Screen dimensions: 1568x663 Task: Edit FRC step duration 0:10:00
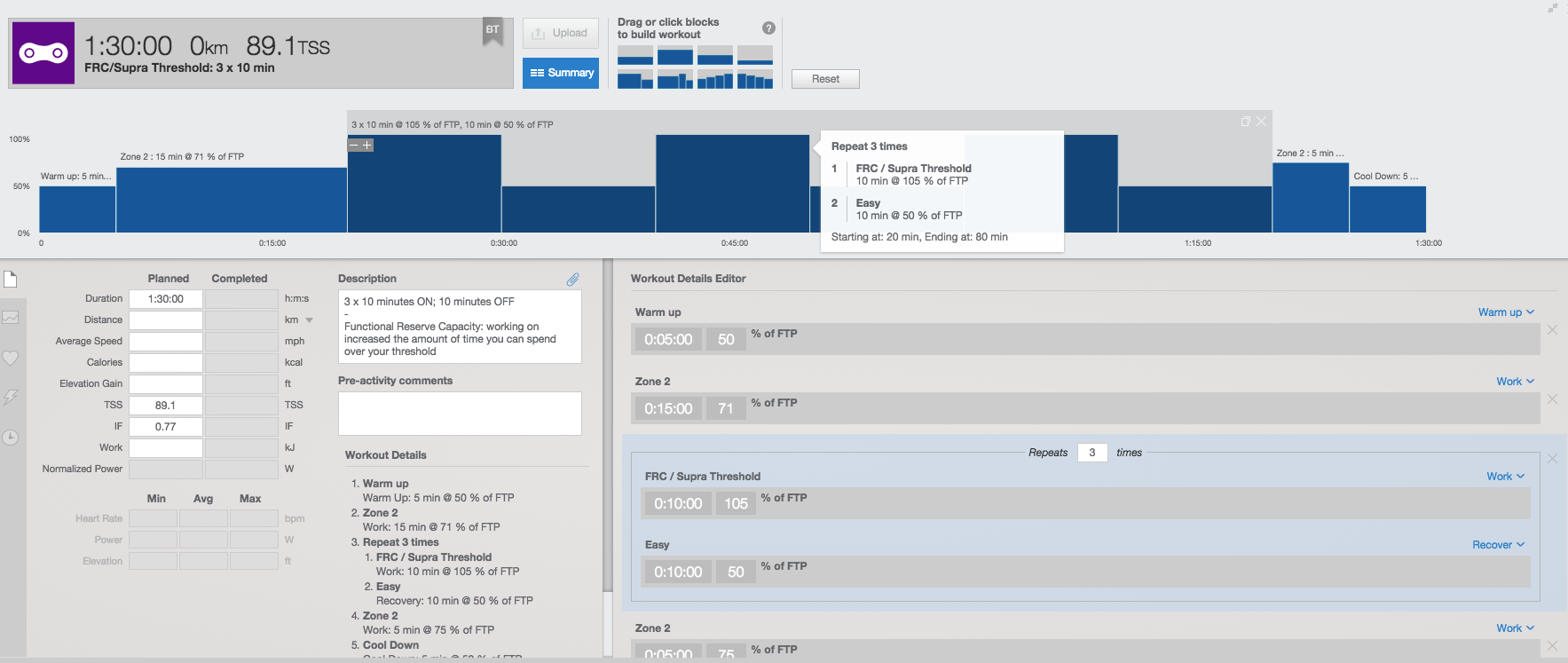tap(678, 504)
